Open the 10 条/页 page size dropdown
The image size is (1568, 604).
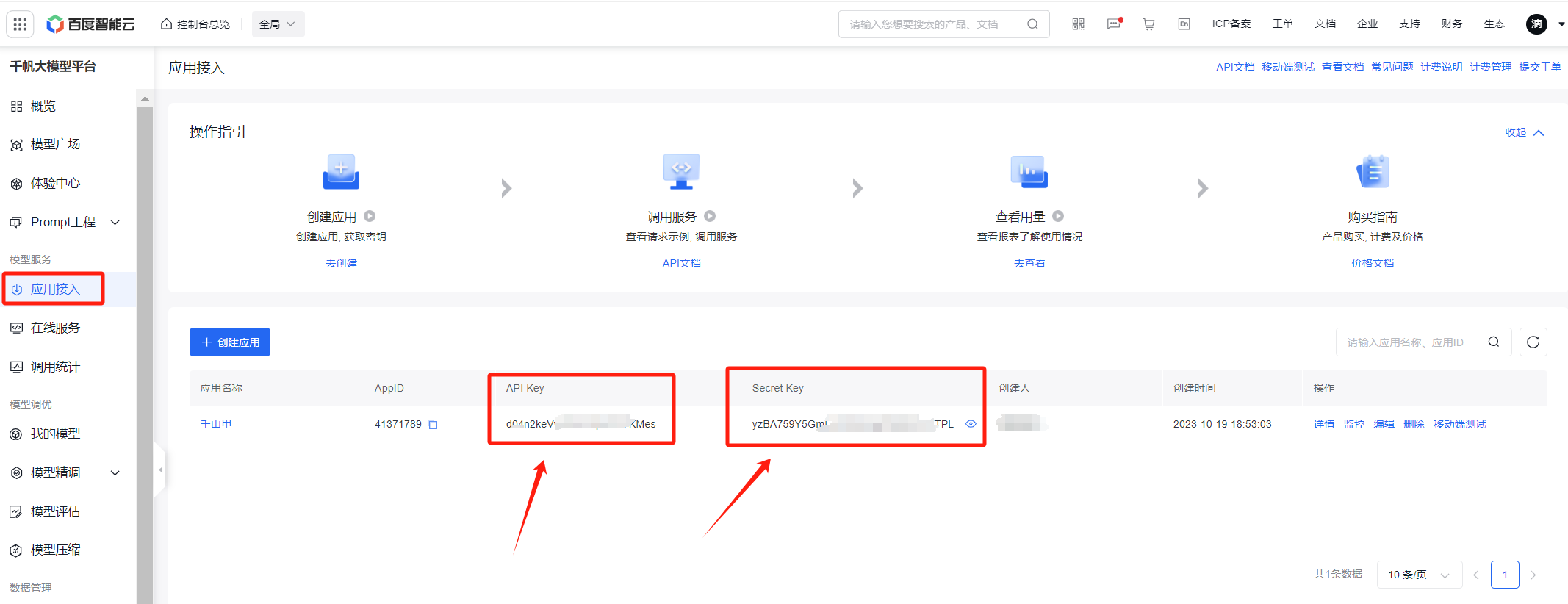click(1420, 575)
